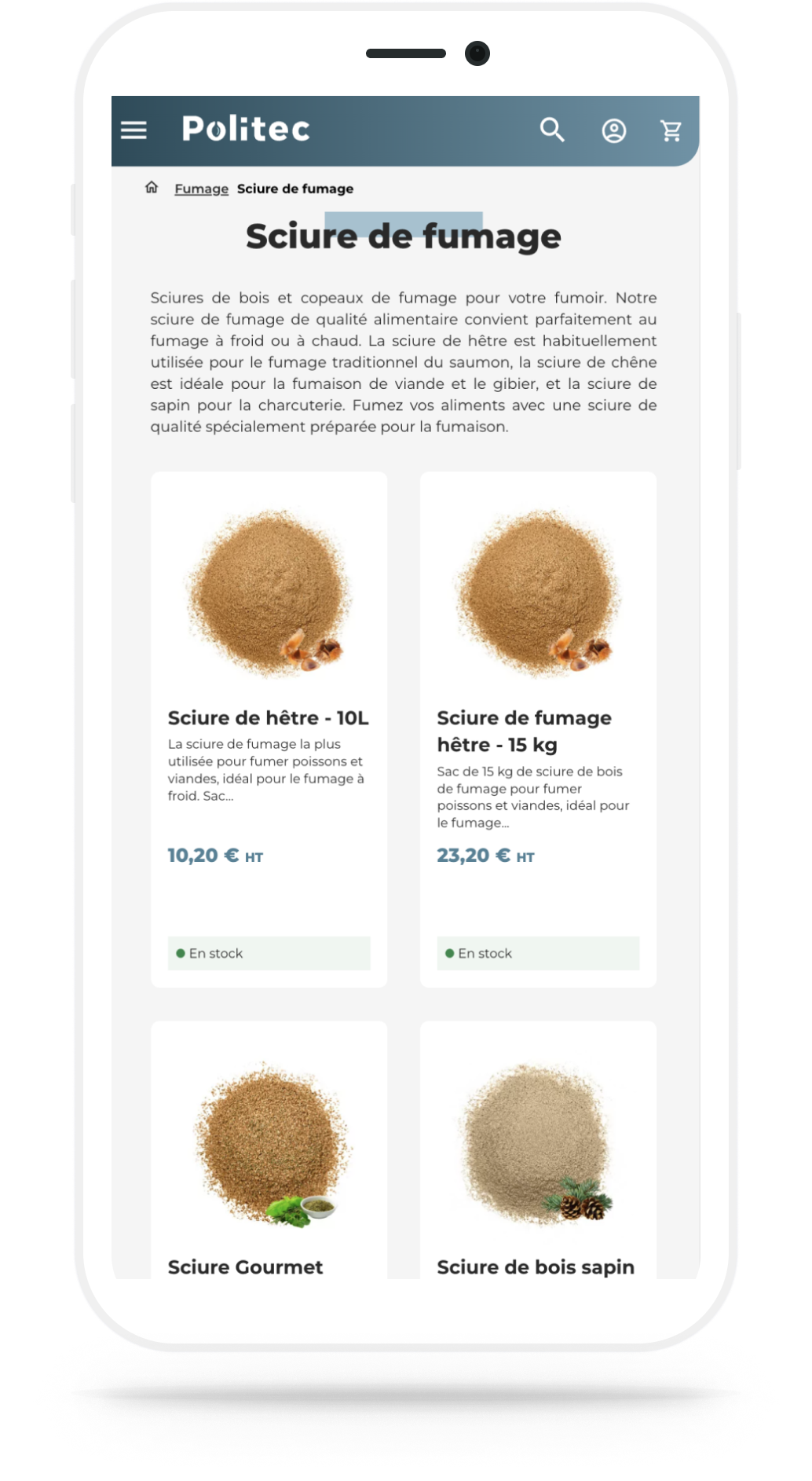
Task: Click En stock badge of hêtre 15 kg
Action: 538,953
